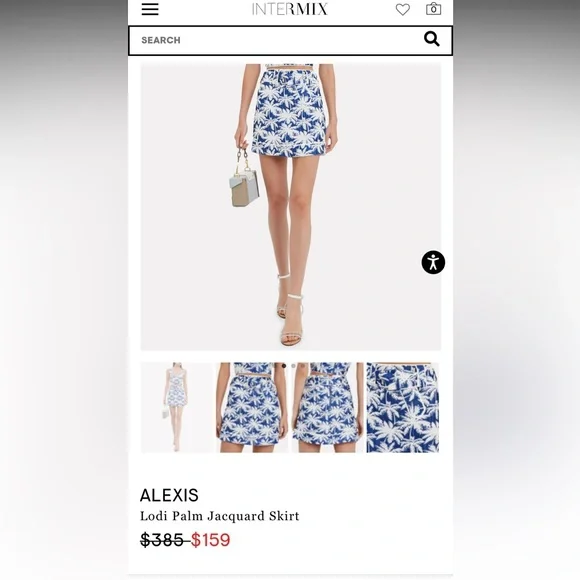Select the full-length model thumbnail
The height and width of the screenshot is (580, 580).
(177, 407)
